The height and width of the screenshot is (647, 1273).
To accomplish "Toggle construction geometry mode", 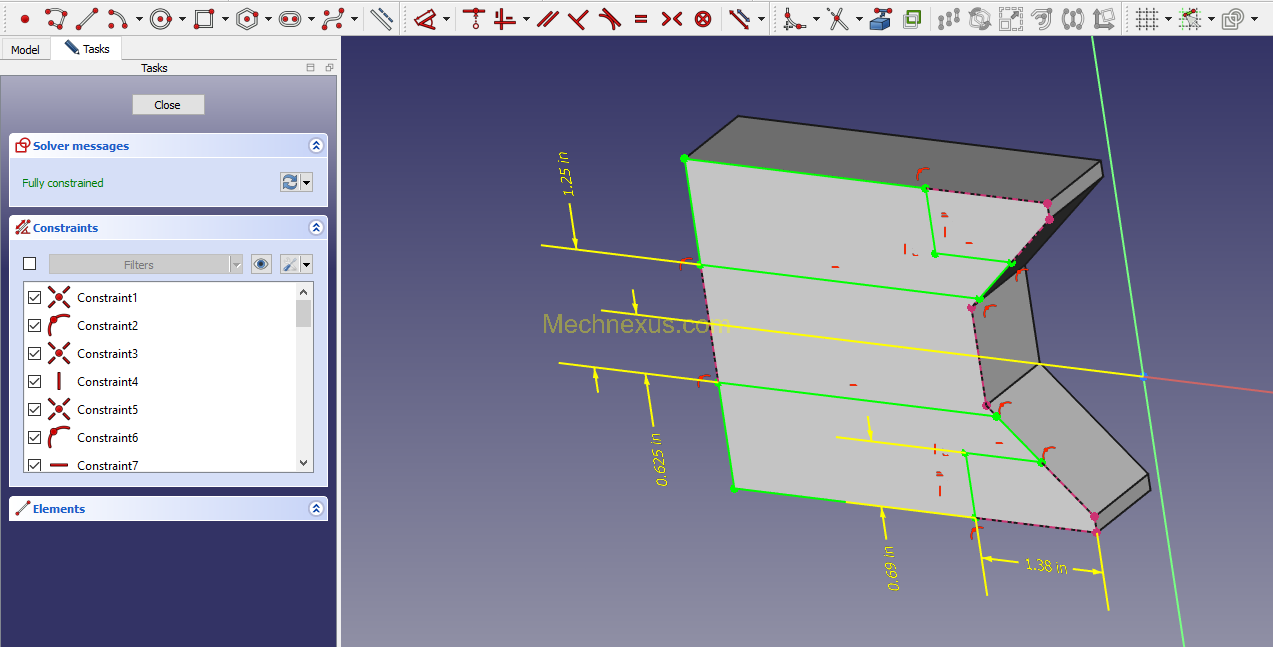I will coord(381,18).
